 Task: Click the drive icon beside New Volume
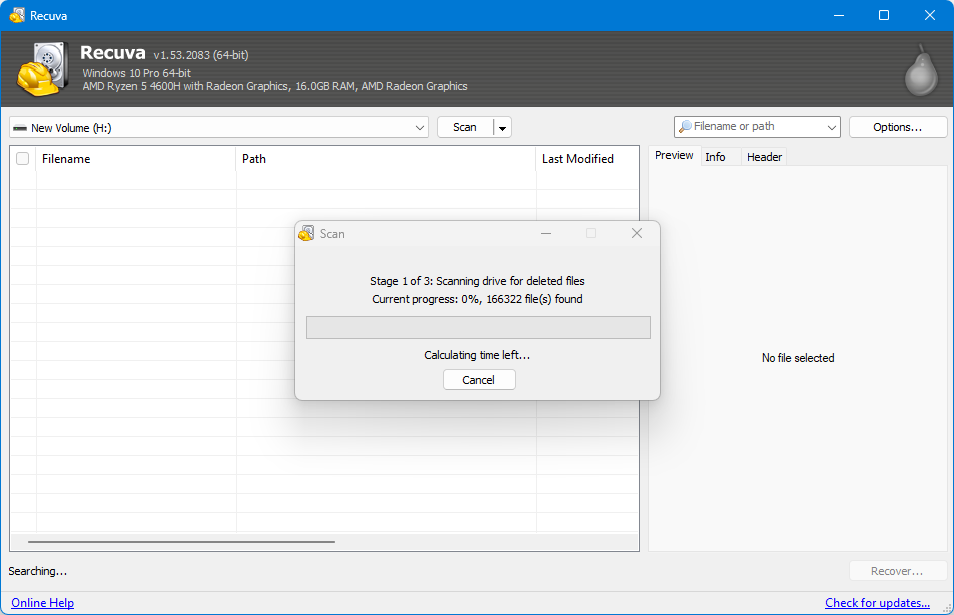click(20, 128)
